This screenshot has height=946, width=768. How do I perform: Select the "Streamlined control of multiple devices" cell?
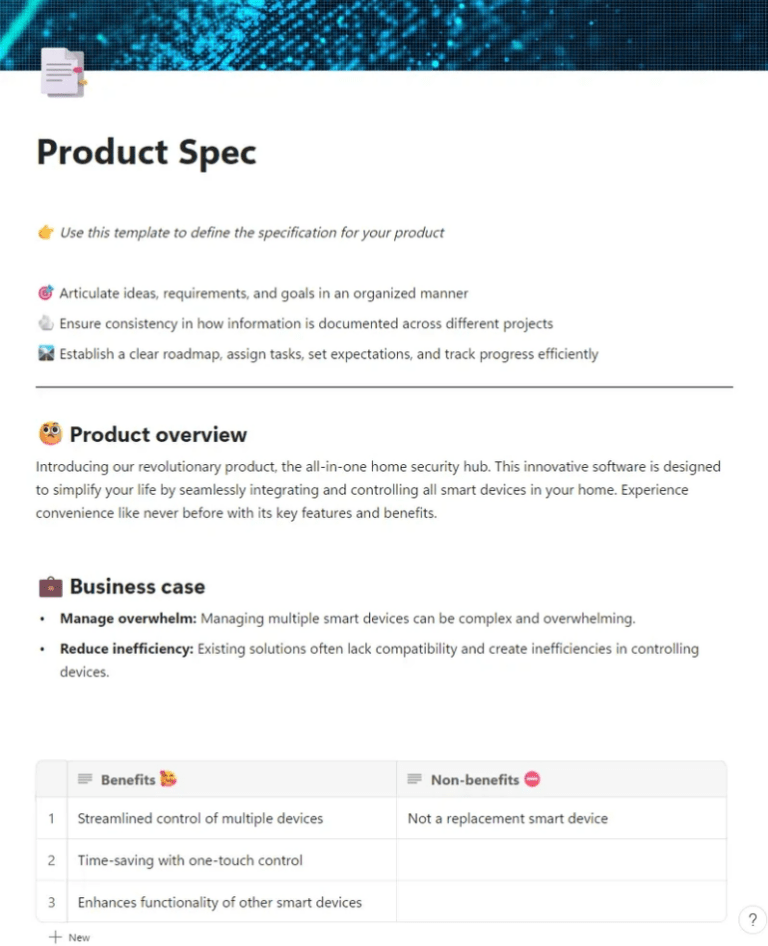point(200,818)
